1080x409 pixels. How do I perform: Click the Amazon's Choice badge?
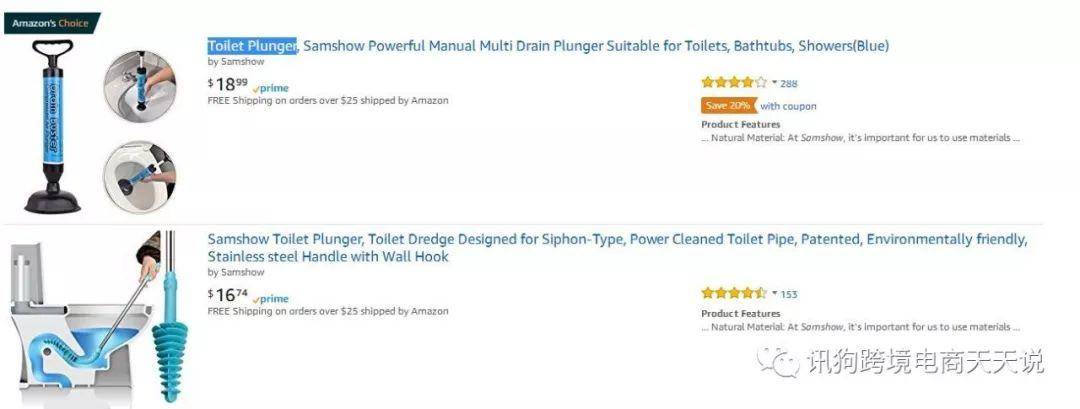pos(52,23)
